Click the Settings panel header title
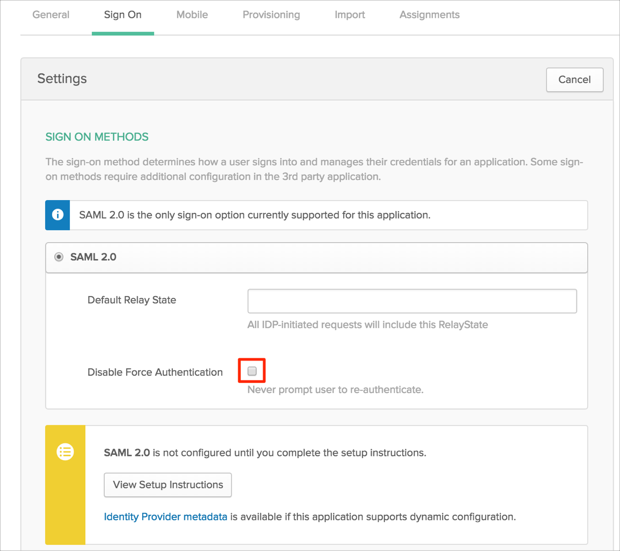 [62, 79]
